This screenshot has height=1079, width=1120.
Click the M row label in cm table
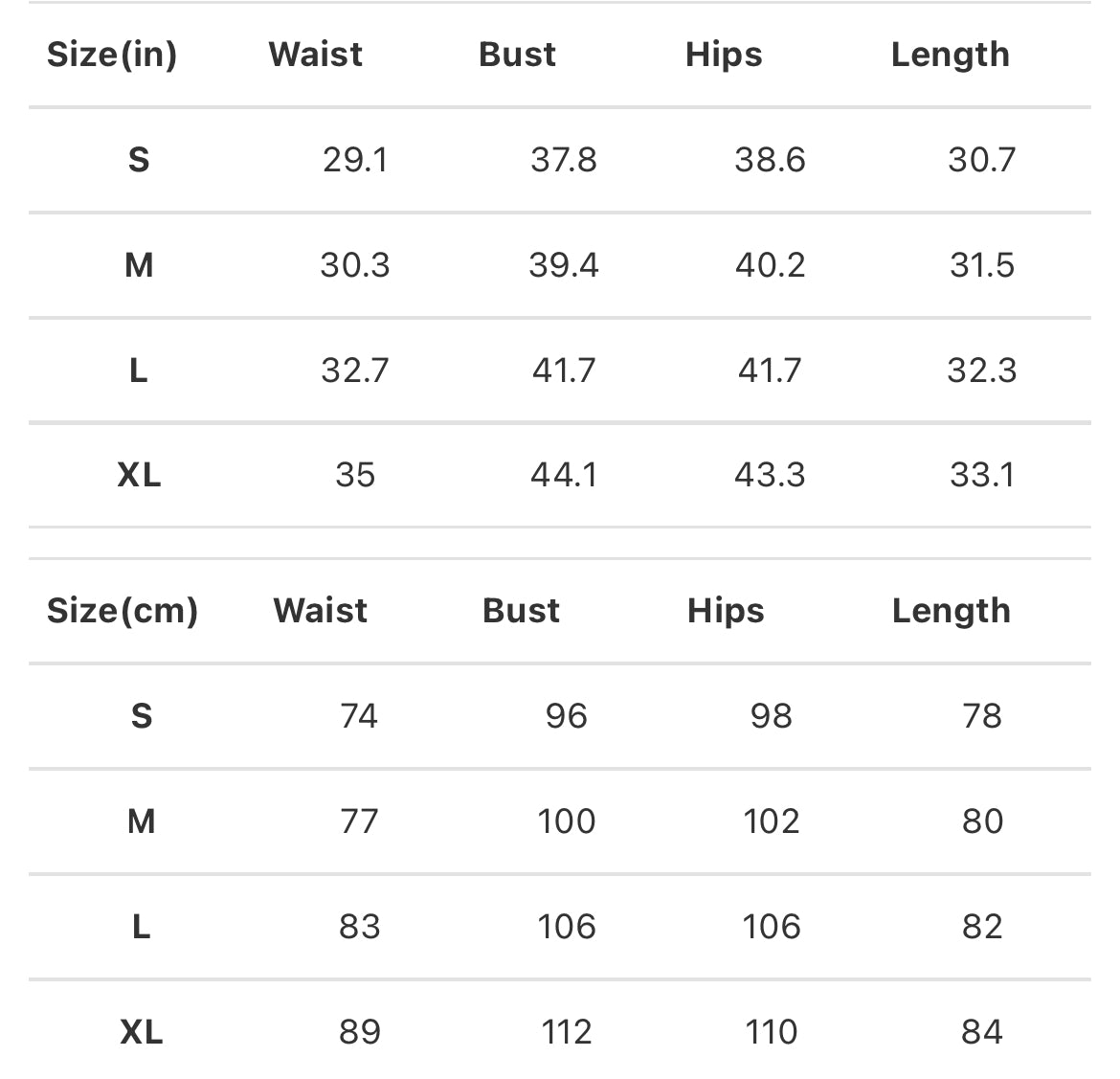click(142, 821)
